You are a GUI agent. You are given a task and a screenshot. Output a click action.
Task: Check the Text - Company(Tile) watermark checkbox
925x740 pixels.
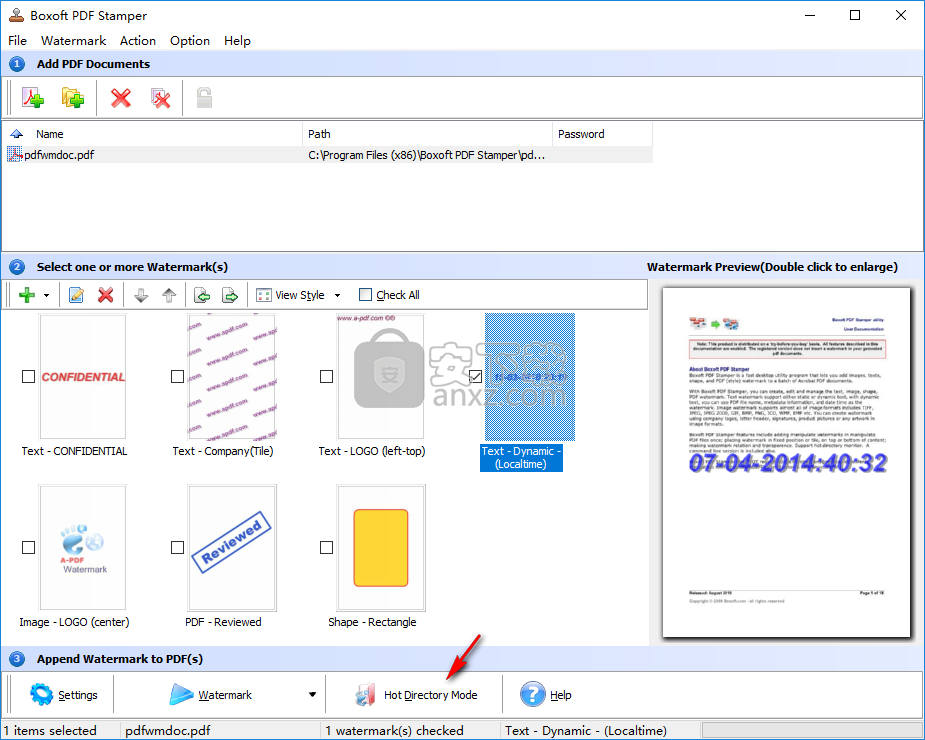pyautogui.click(x=177, y=376)
